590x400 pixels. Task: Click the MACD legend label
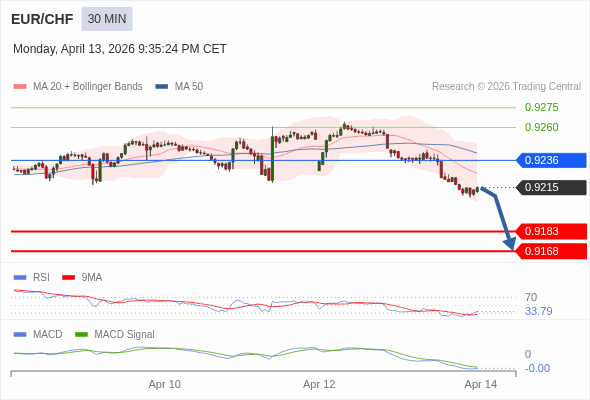point(48,335)
